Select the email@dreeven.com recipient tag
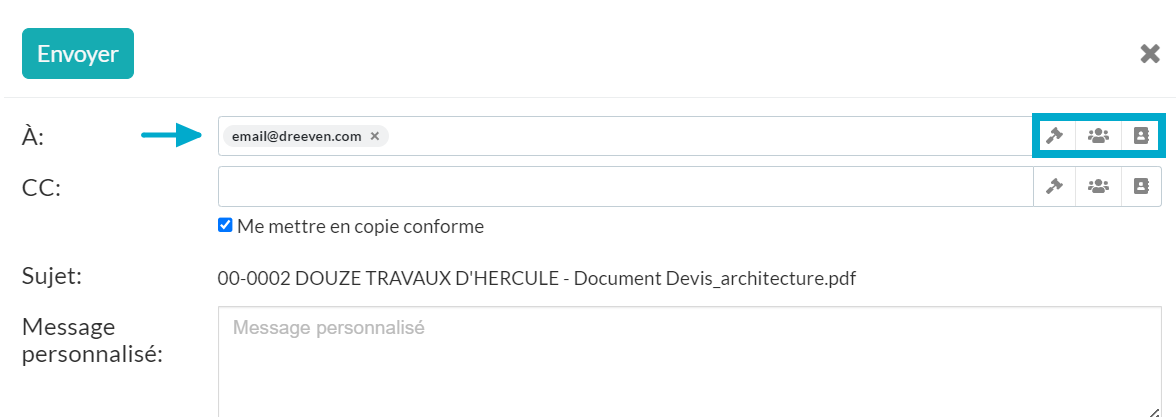 pyautogui.click(x=297, y=136)
